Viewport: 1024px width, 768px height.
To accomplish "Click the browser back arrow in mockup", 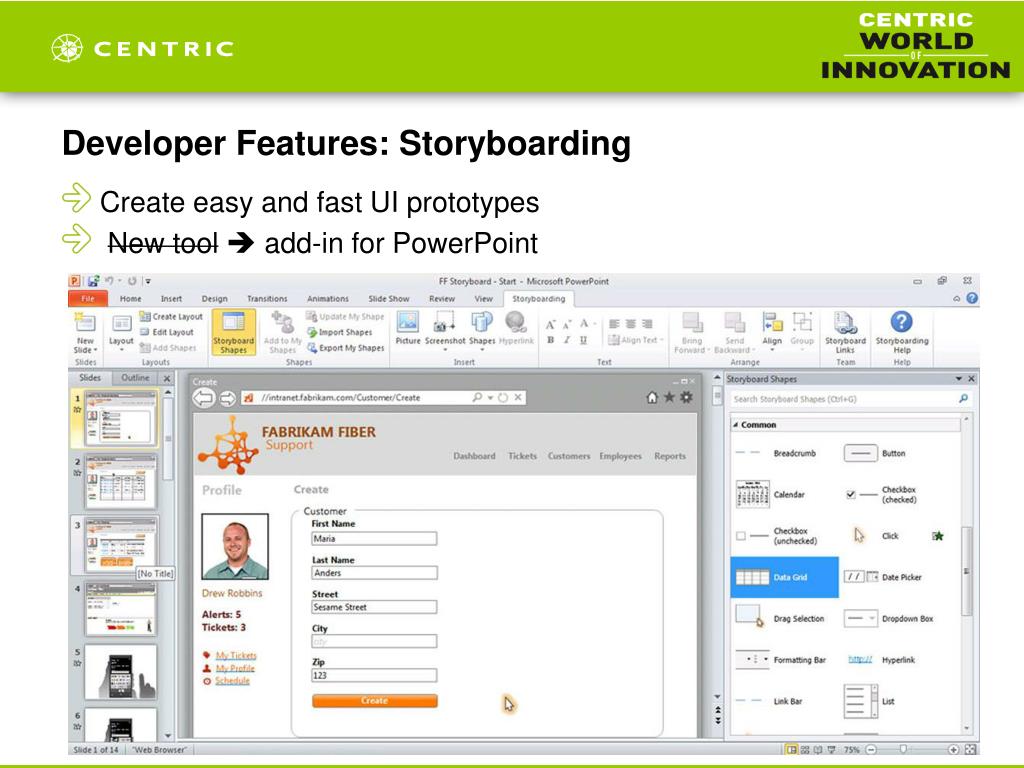I will point(203,398).
